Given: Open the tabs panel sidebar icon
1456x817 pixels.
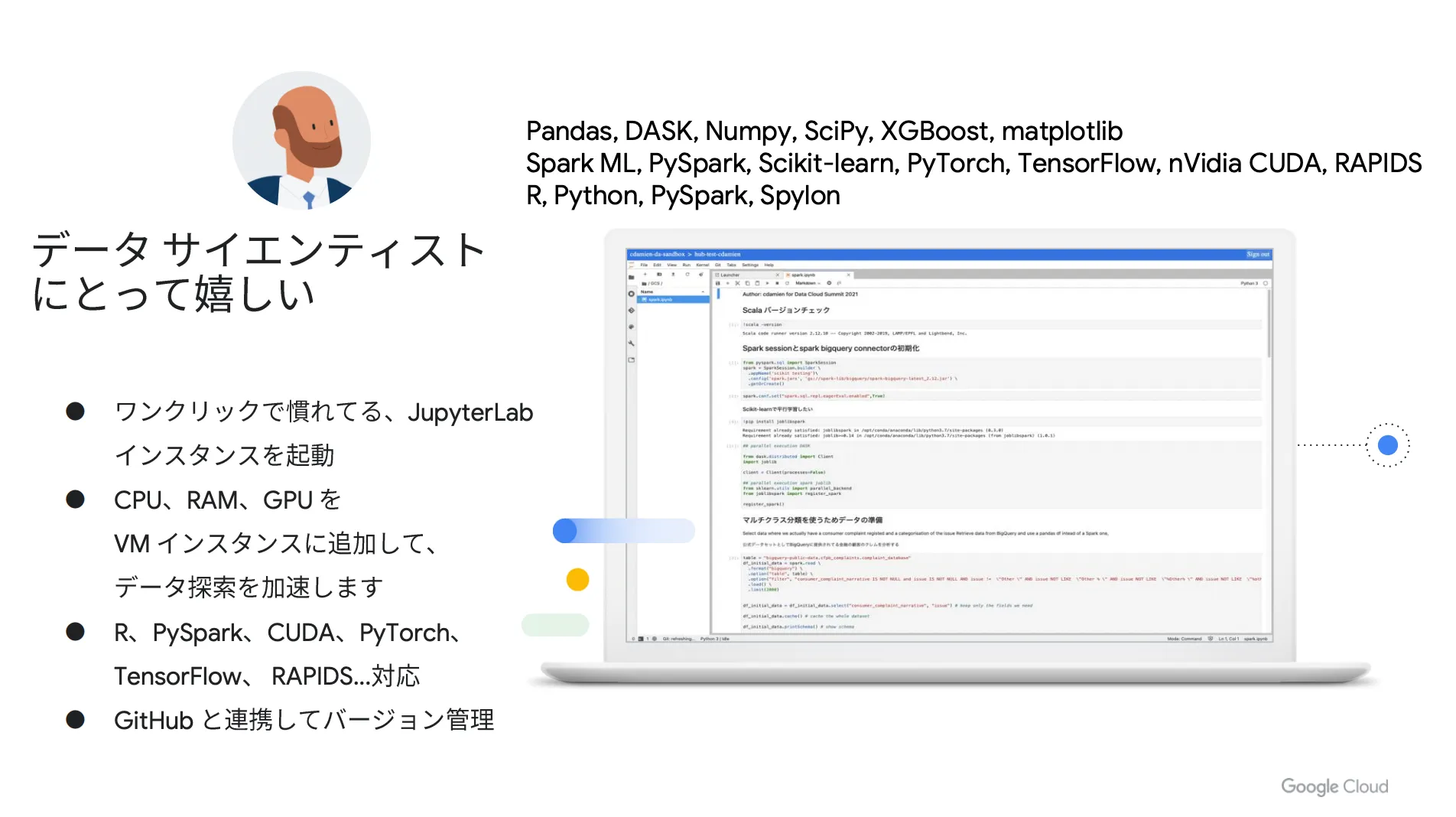Looking at the screenshot, I should (632, 360).
